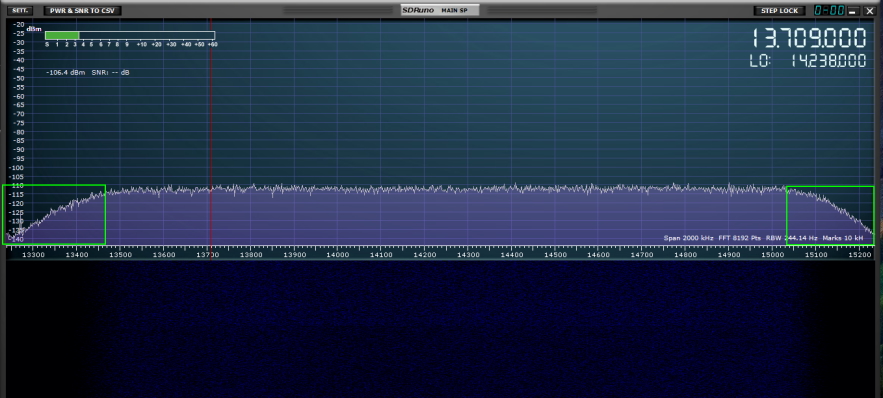
Task: Click the -106.4 dBm power readout
Action: click(66, 73)
